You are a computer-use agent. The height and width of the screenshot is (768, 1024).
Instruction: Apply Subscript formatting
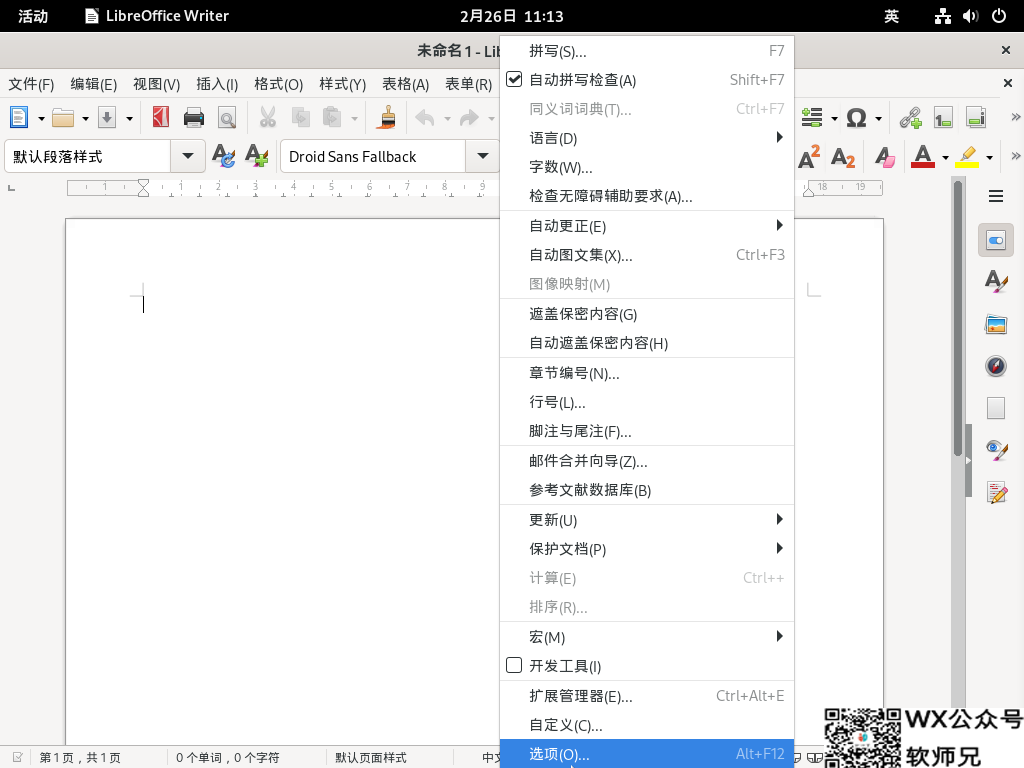(843, 157)
